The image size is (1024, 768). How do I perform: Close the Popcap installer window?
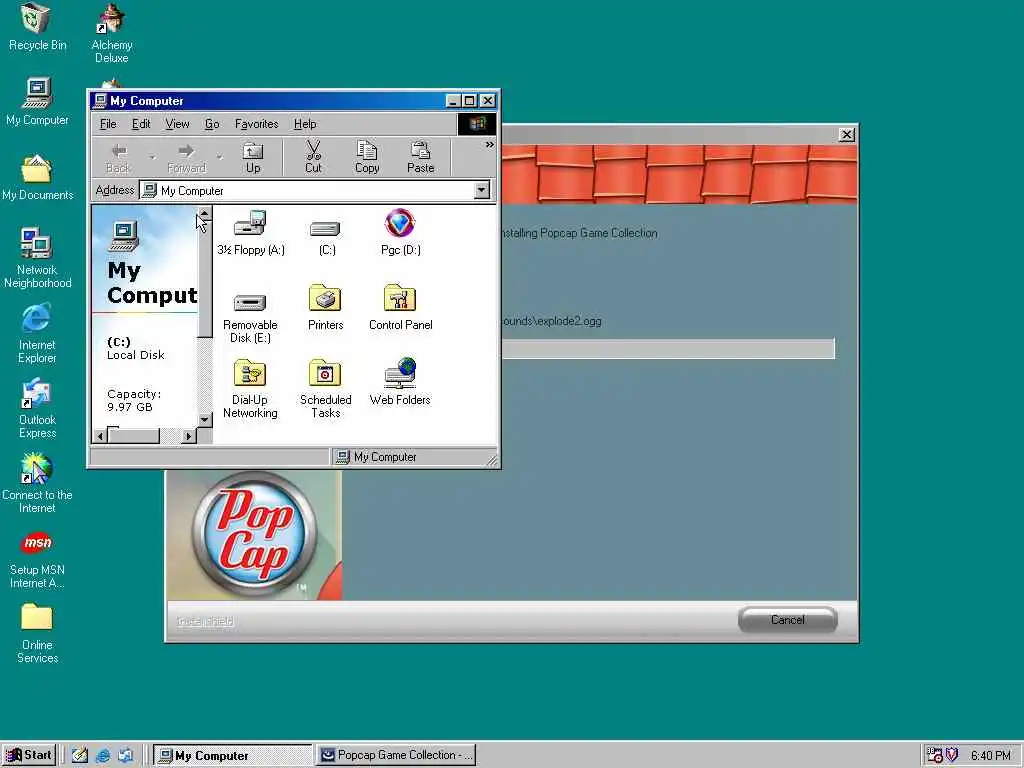(x=846, y=135)
